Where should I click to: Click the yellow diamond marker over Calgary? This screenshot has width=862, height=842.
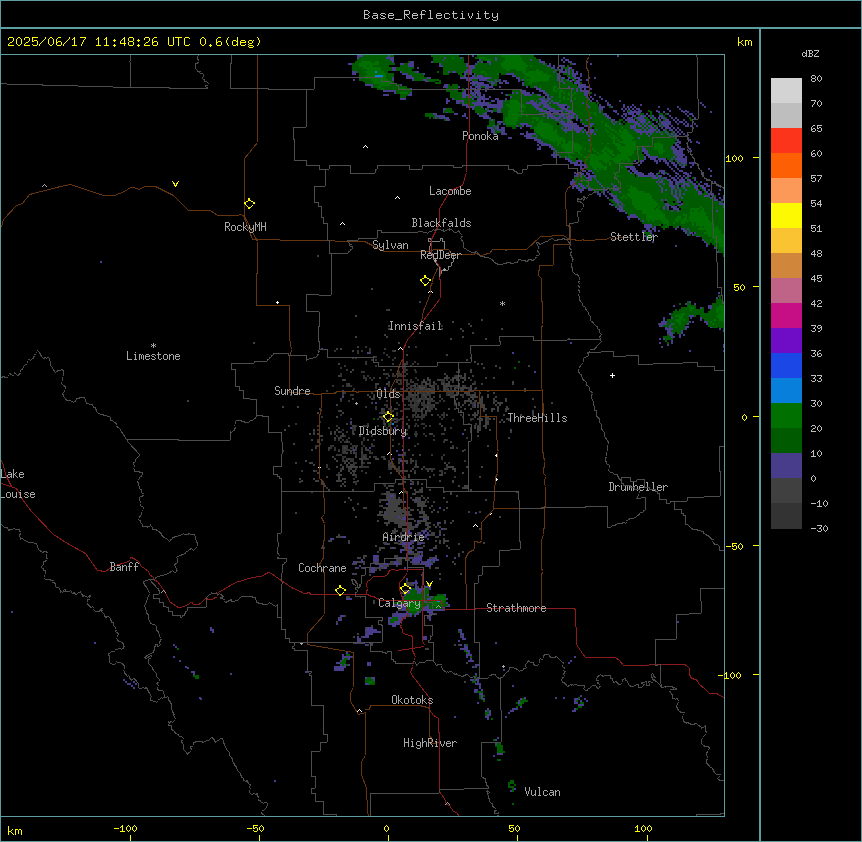[x=405, y=589]
